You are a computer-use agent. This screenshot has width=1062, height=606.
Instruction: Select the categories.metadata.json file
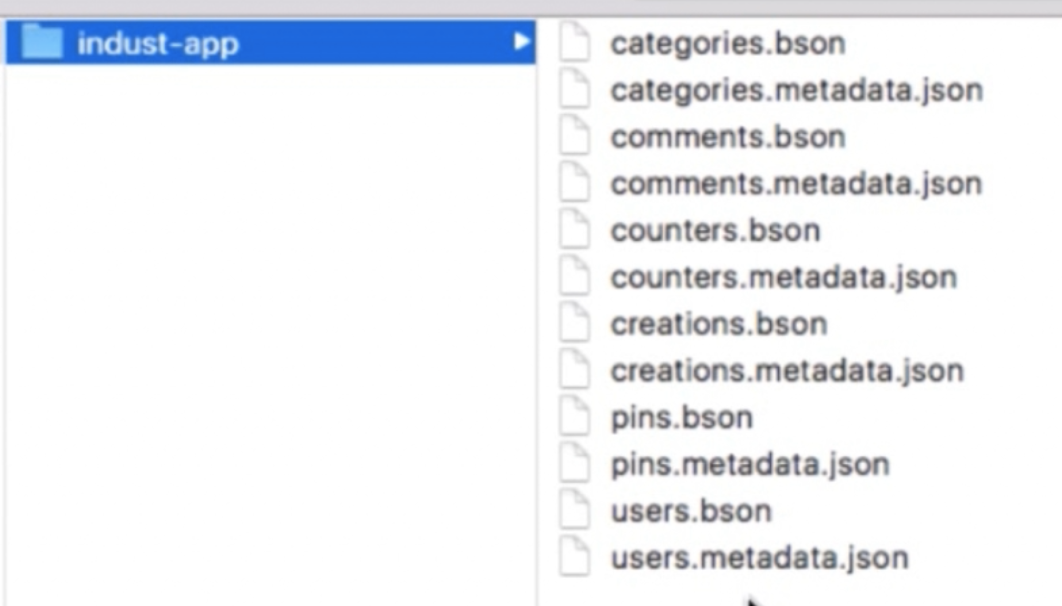pyautogui.click(x=796, y=90)
